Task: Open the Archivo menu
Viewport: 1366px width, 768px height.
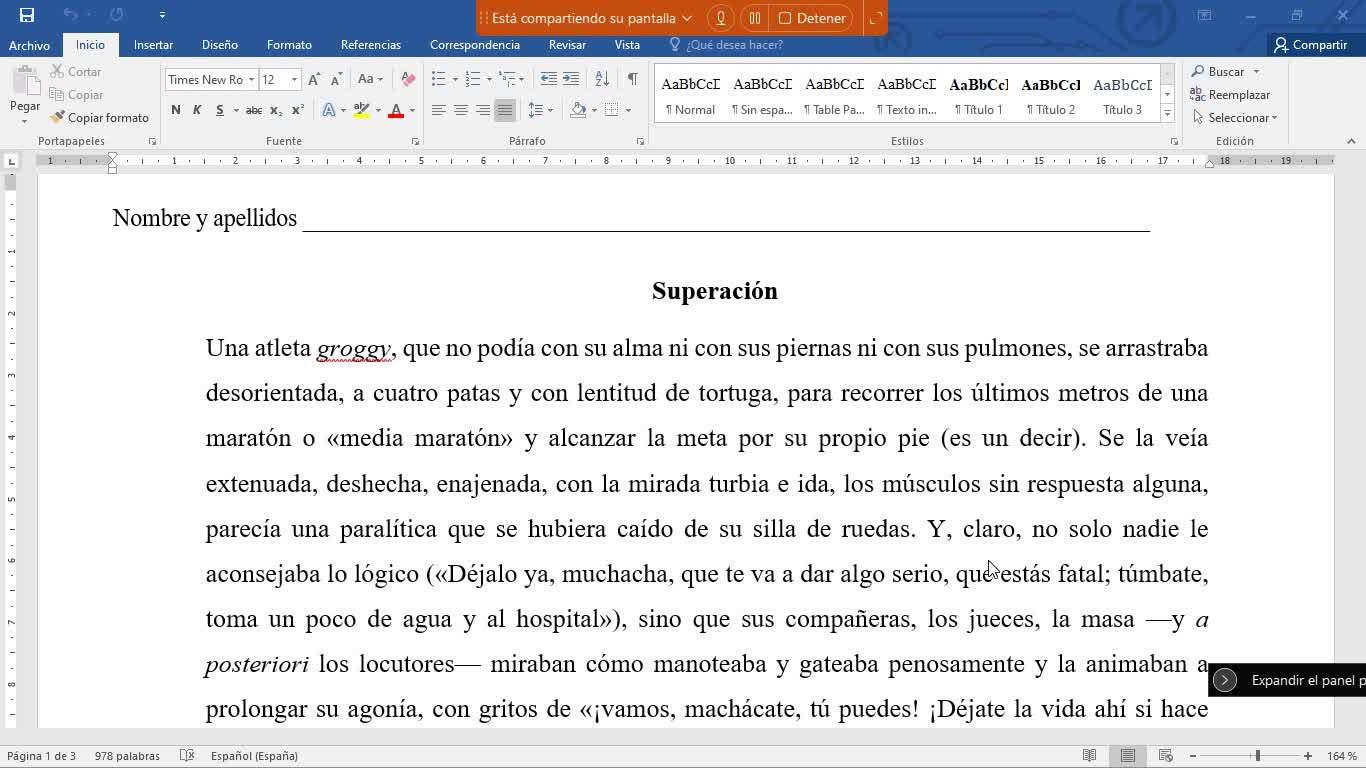Action: (29, 45)
